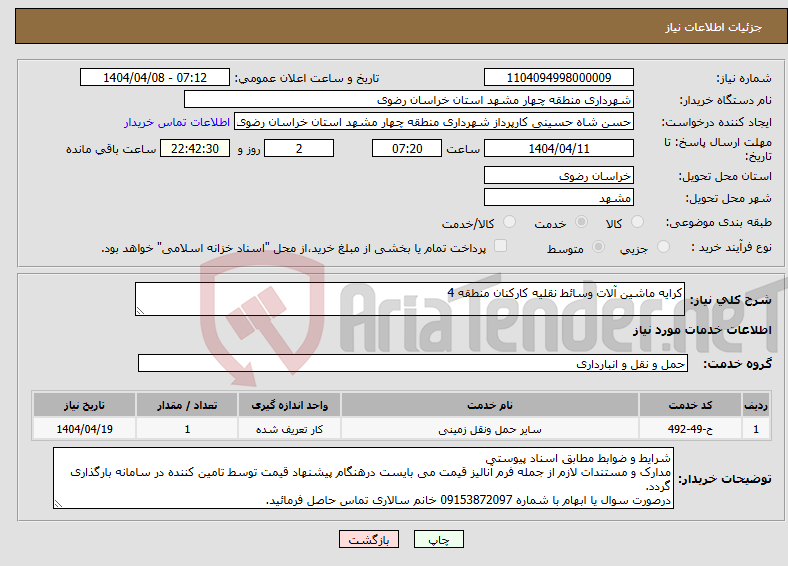This screenshot has height=566, width=788.
Task: Click the buyer organization name field
Action: (409, 100)
